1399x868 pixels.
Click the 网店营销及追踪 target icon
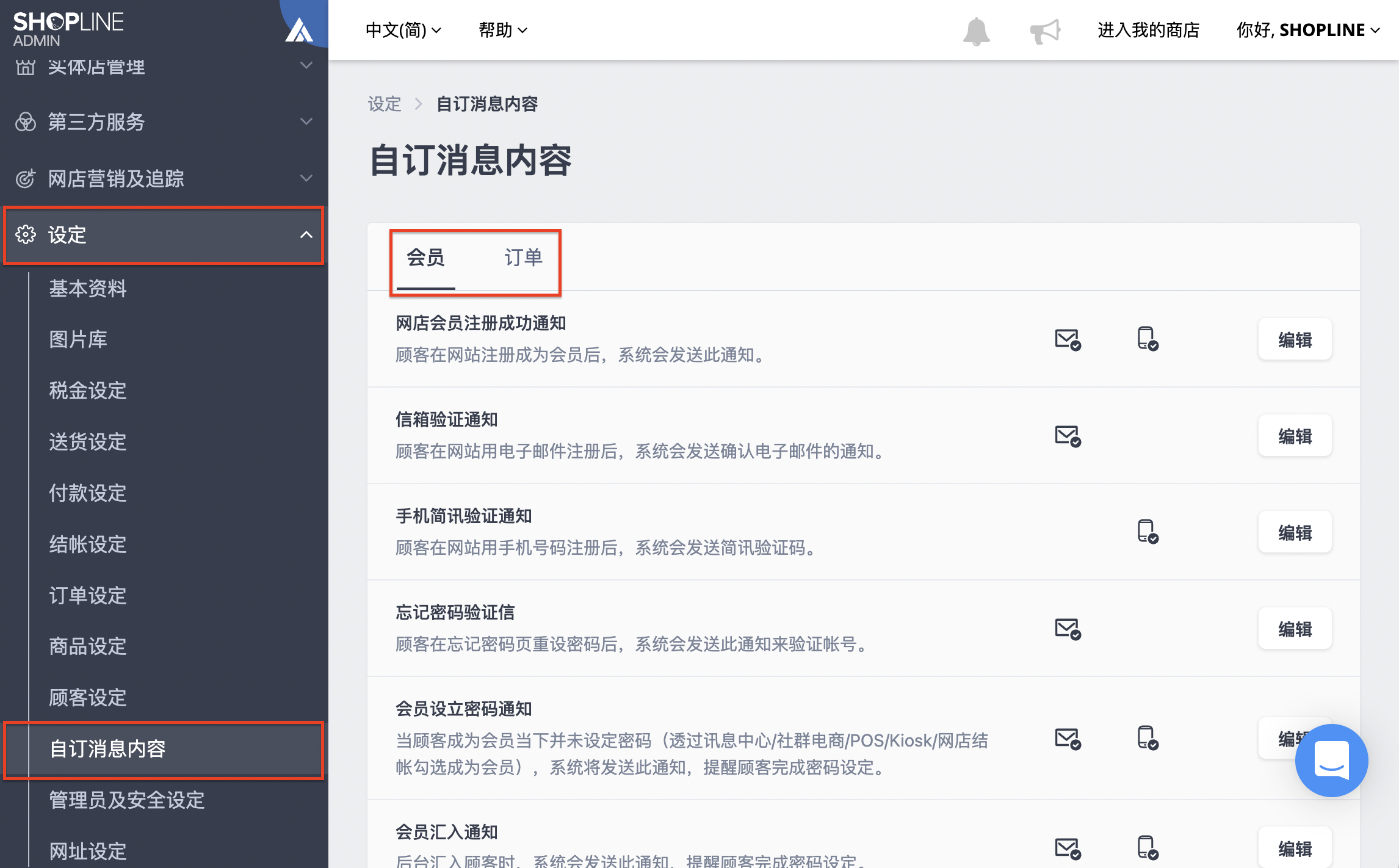point(26,178)
